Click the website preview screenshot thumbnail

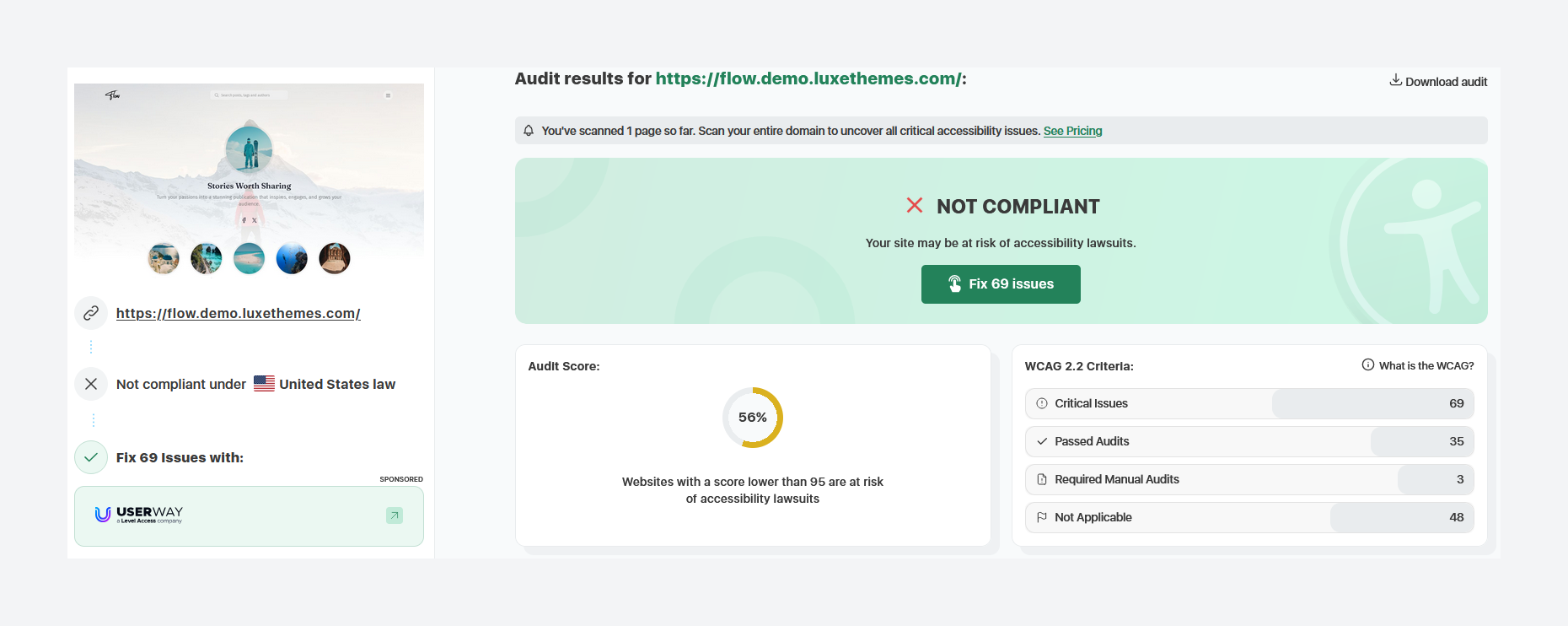click(249, 179)
